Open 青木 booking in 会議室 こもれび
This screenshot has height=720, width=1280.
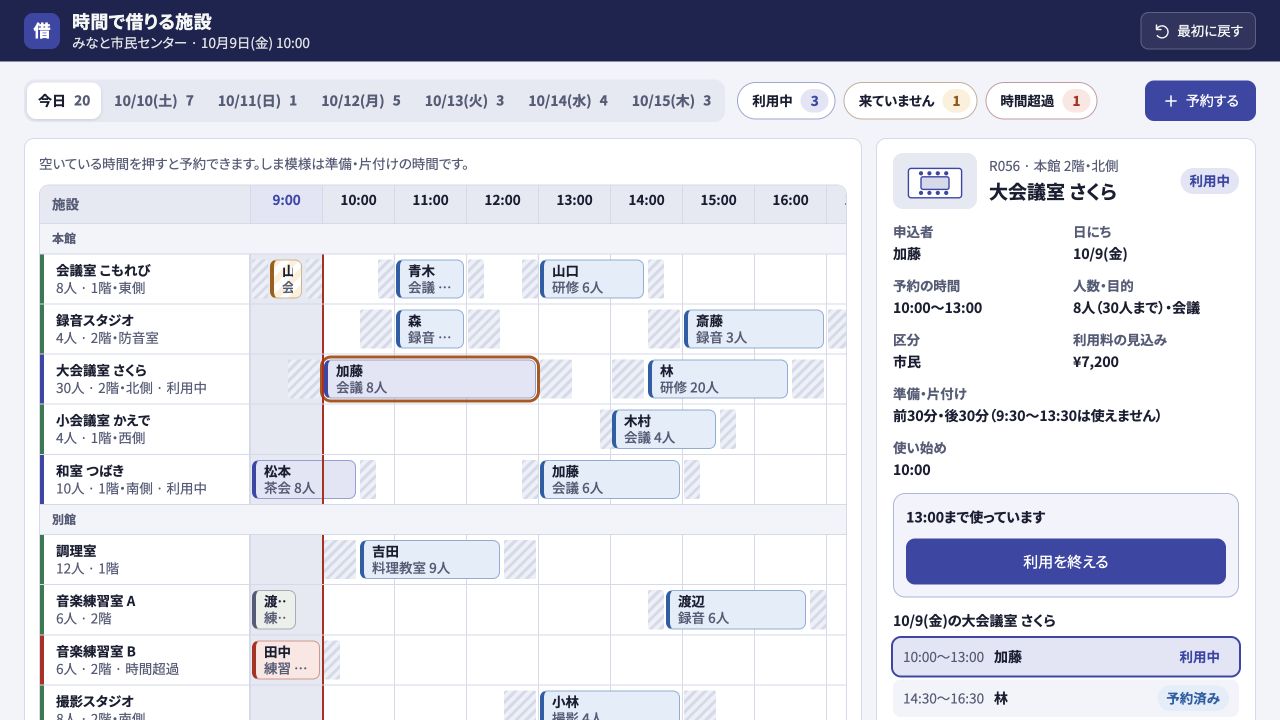430,279
